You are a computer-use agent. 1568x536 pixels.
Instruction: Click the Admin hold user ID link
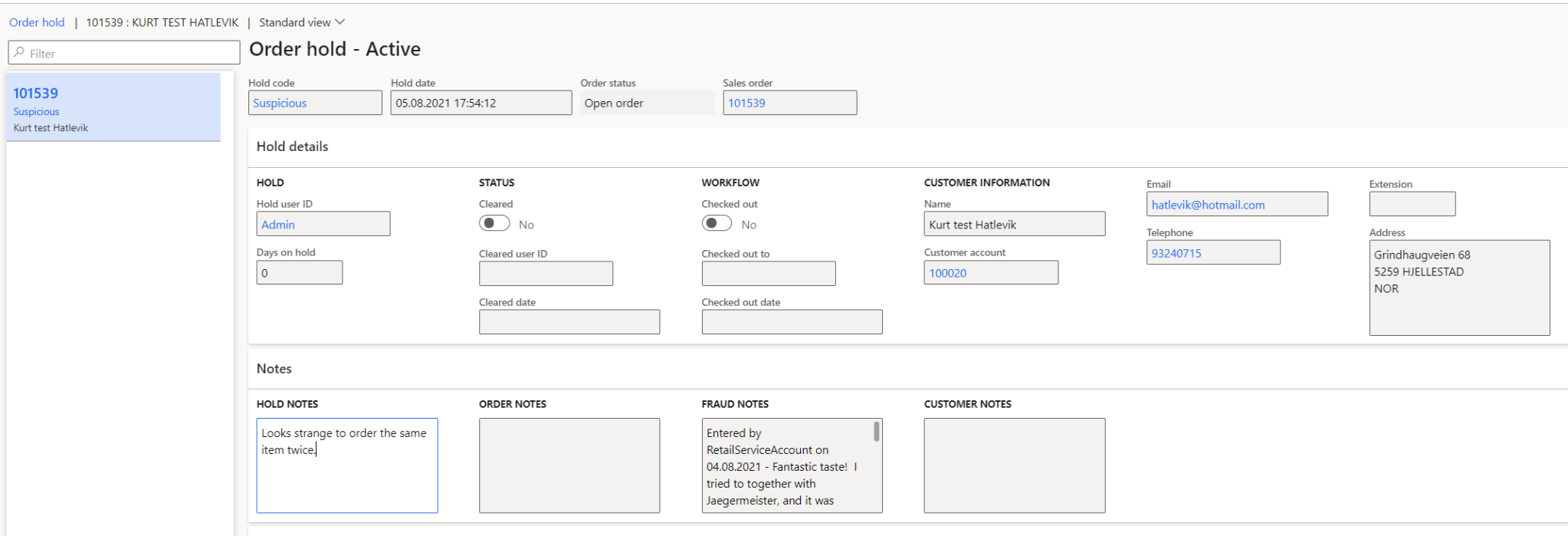(x=278, y=225)
